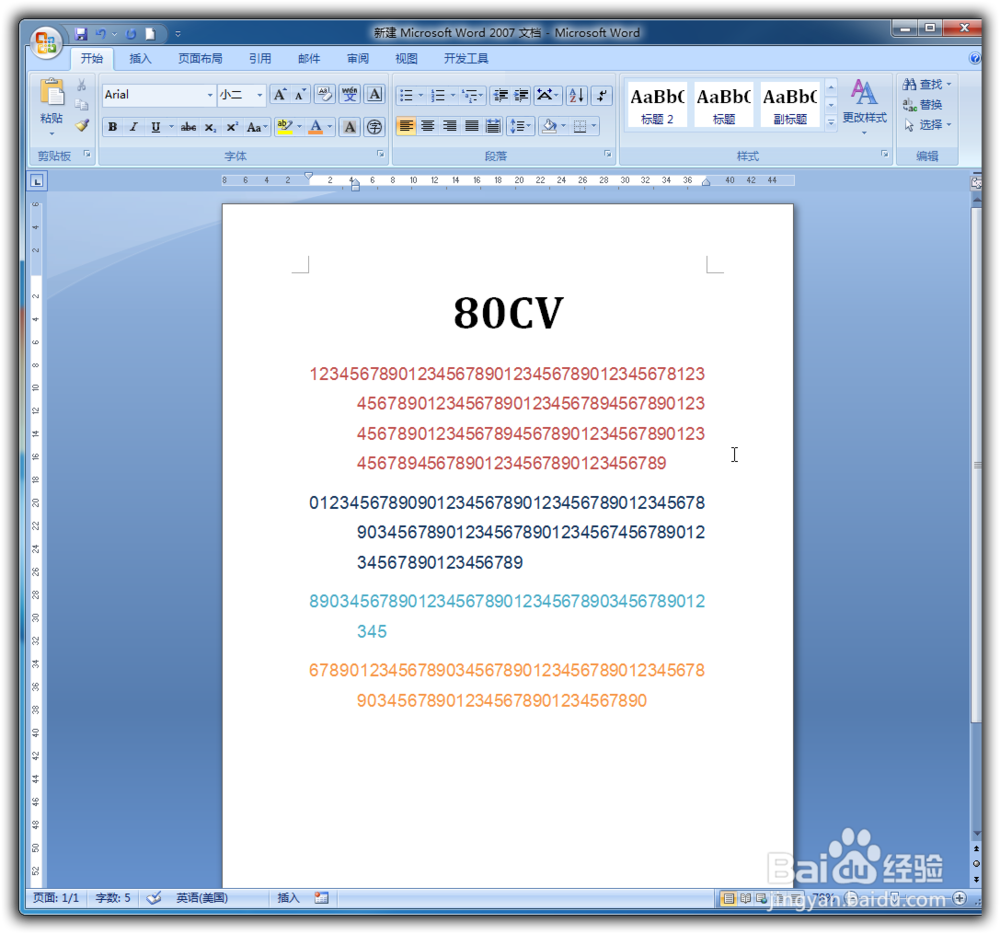The height and width of the screenshot is (934, 1000).
Task: Click the Subscript icon
Action: (x=210, y=127)
